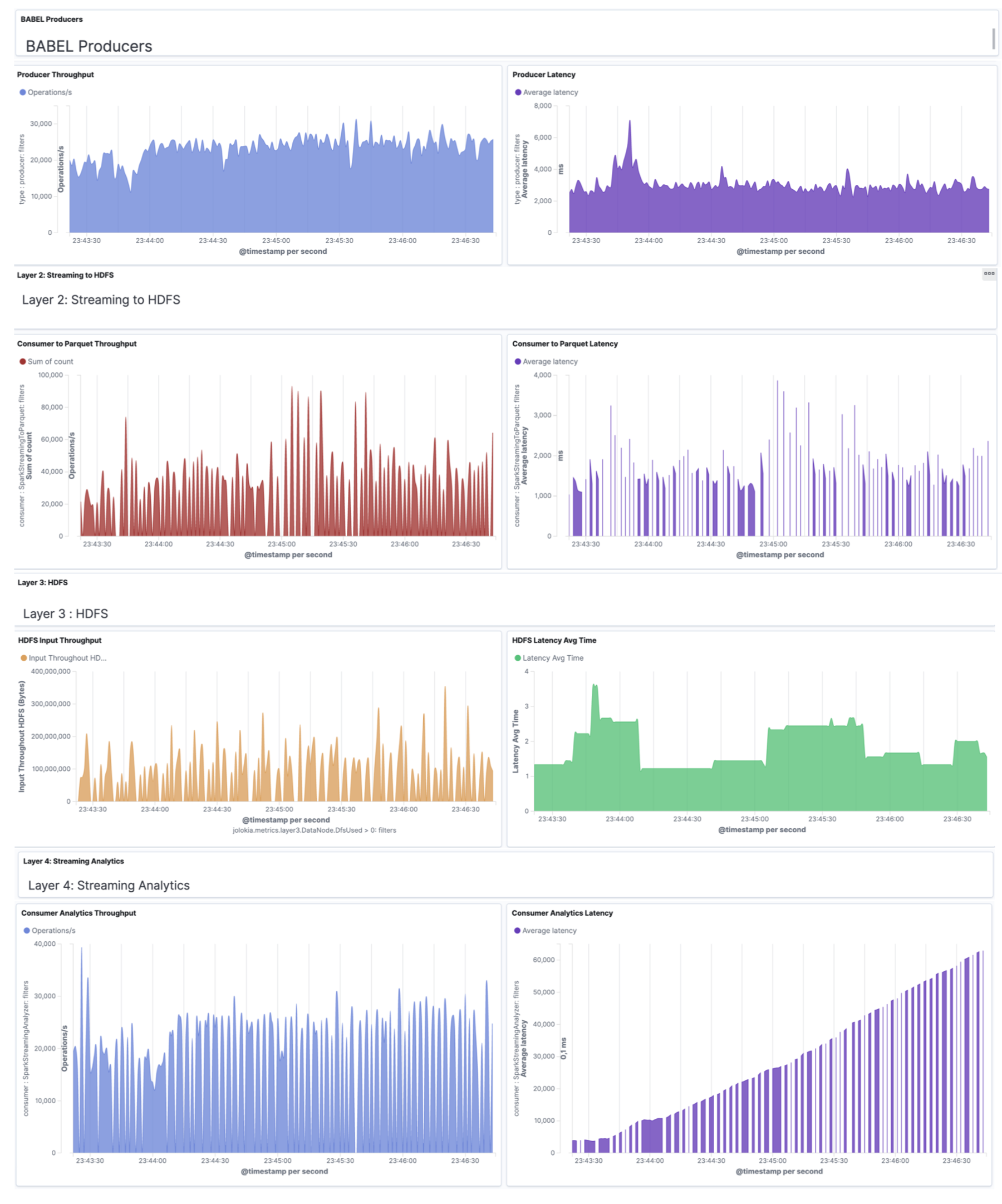Select the Producer Throughput panel title
1002x1204 pixels.
pos(55,75)
